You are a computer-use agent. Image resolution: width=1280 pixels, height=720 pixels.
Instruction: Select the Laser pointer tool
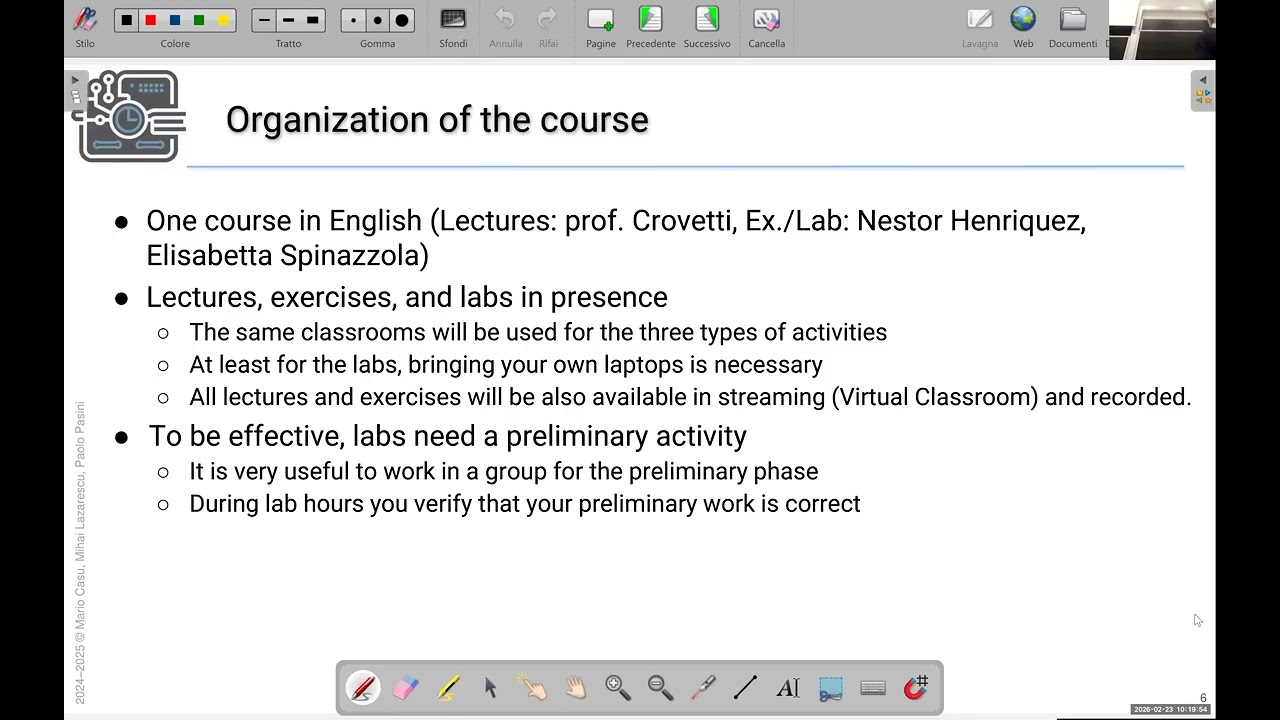703,688
